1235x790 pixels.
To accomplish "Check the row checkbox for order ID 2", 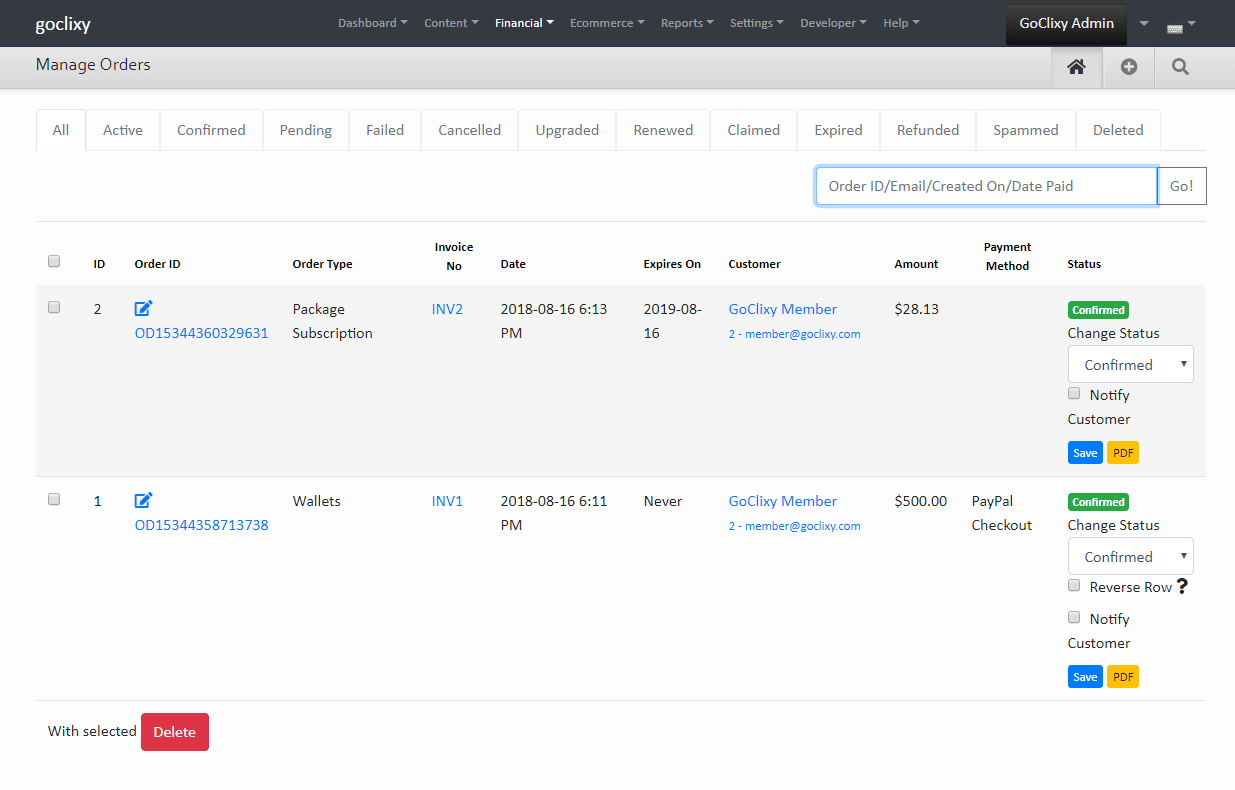I will point(54,308).
